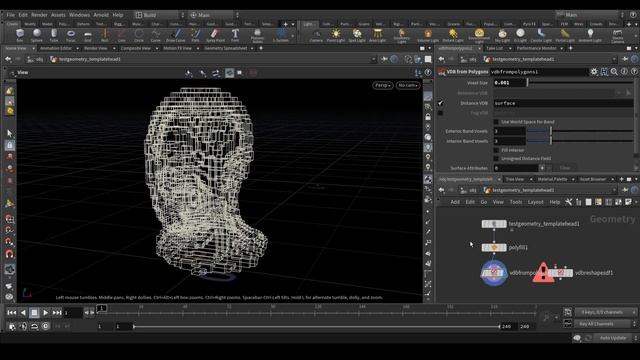
Task: Open the network editor Layout menu
Action: pyautogui.click(x=535, y=202)
